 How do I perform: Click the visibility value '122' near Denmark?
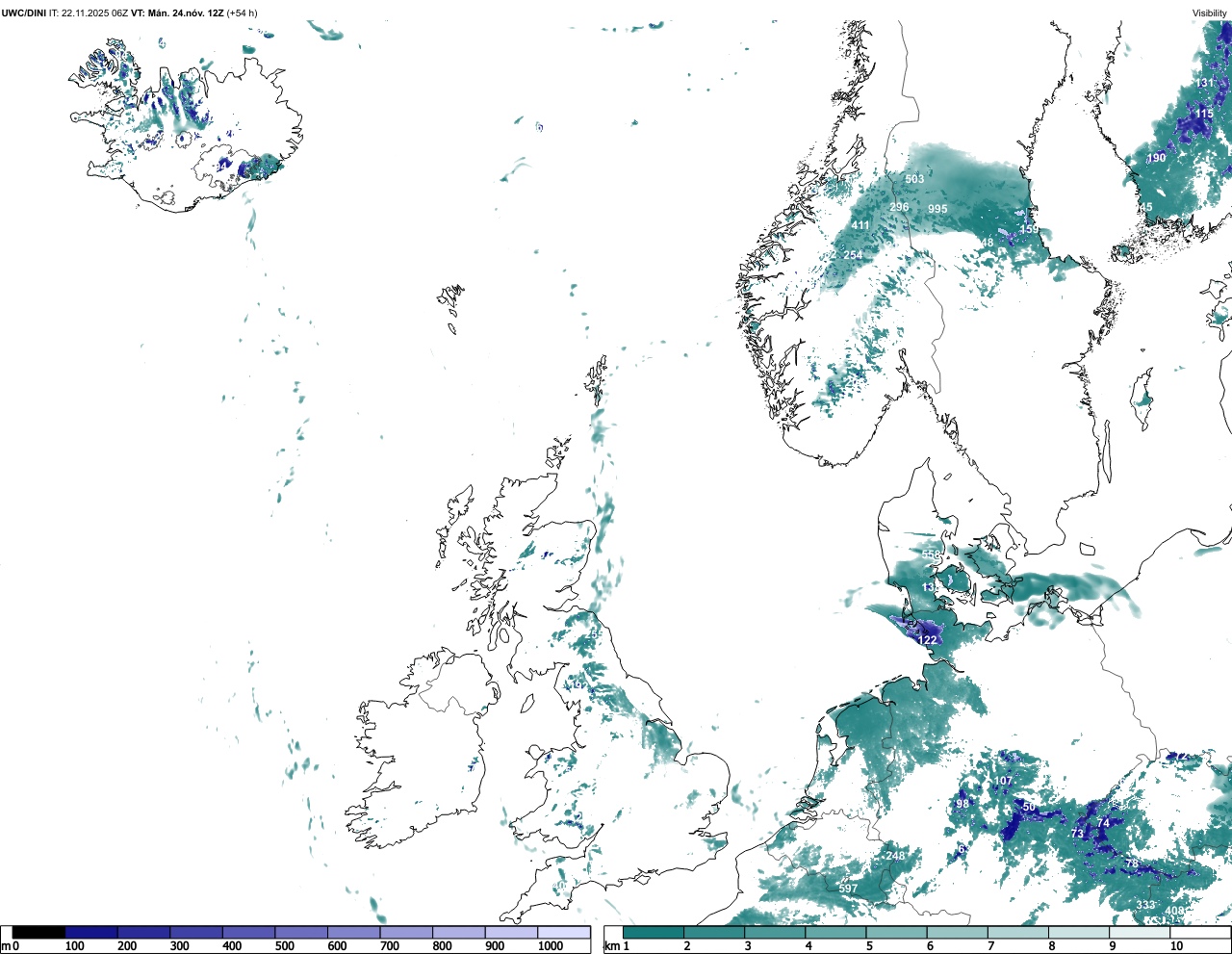[x=928, y=640]
